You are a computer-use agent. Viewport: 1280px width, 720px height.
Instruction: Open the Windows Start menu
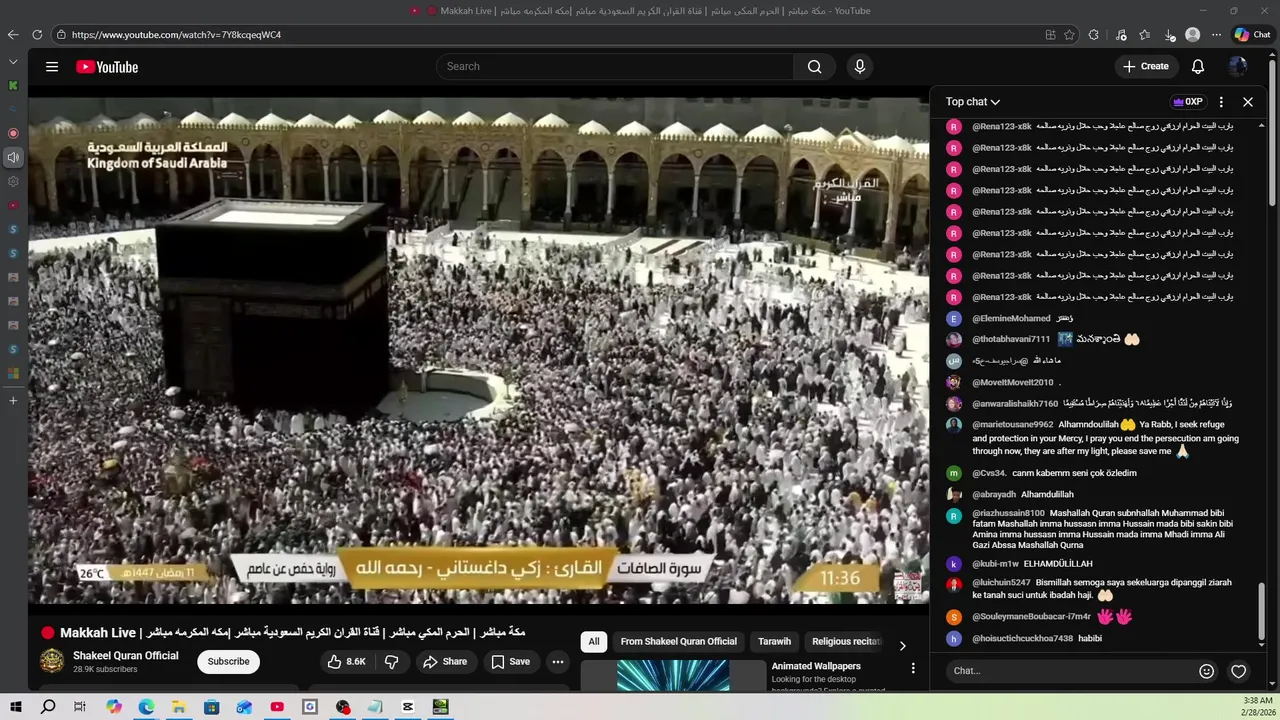(16, 707)
